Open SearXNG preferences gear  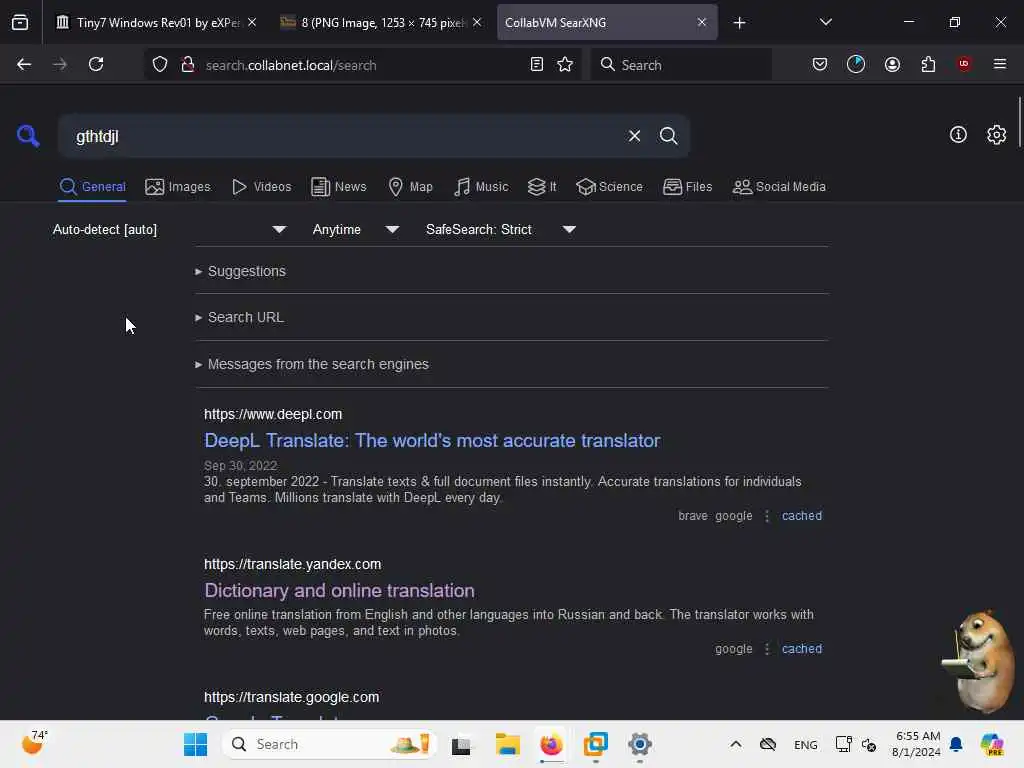click(996, 135)
